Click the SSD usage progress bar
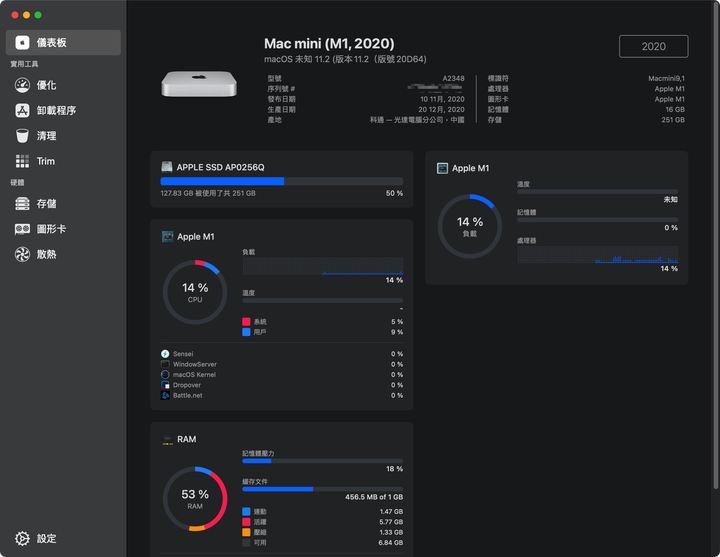The height and width of the screenshot is (557, 720). (x=281, y=181)
